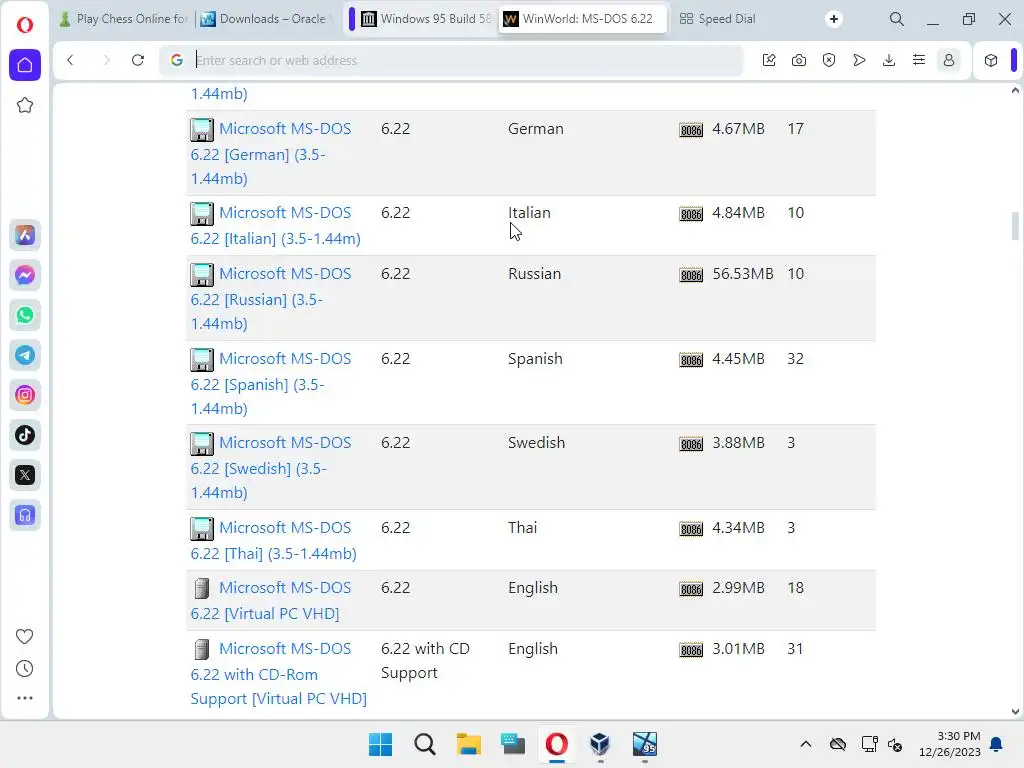The height and width of the screenshot is (768, 1024).
Task: Open the player/flow send icon
Action: coord(859,60)
